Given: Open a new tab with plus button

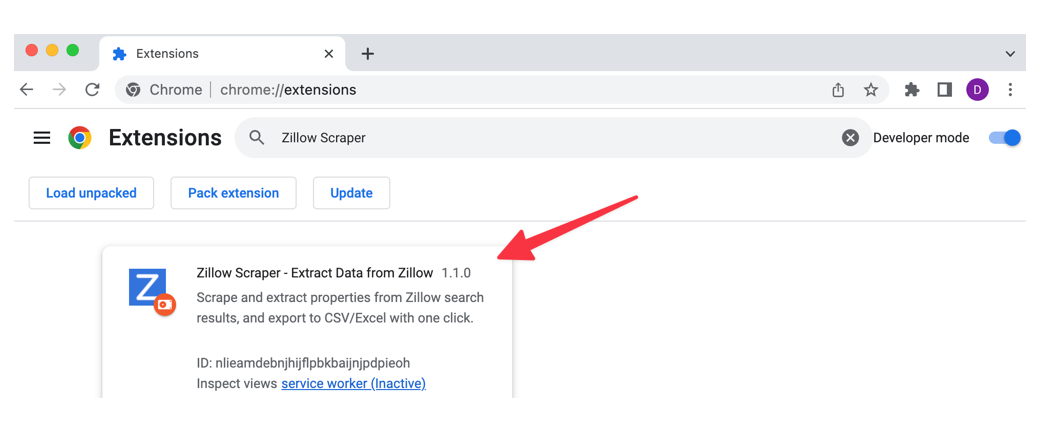Looking at the screenshot, I should coord(367,54).
